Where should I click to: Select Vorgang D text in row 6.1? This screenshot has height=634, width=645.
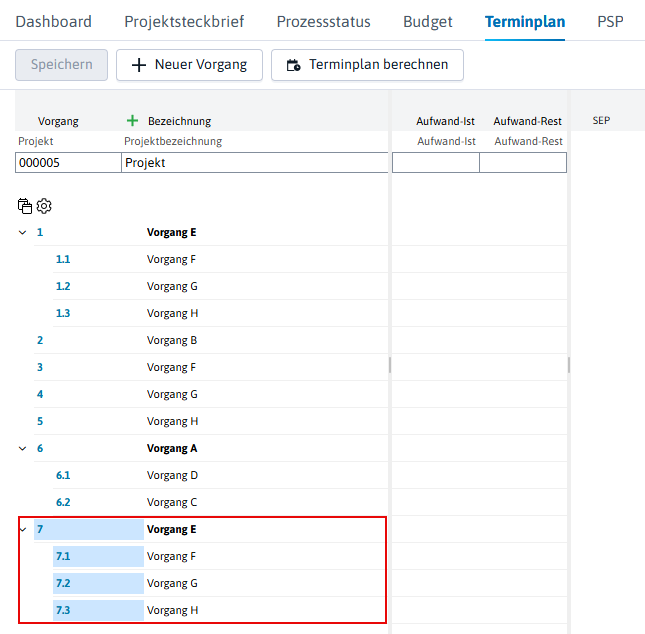click(172, 476)
